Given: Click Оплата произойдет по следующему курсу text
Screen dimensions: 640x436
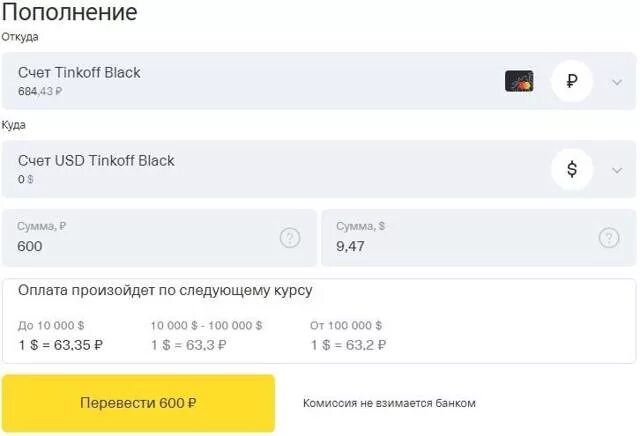Looking at the screenshot, I should 165,291.
